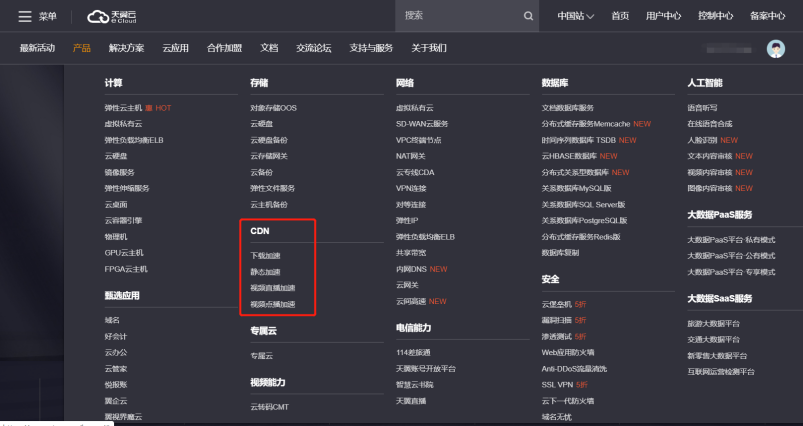Image resolution: width=803 pixels, height=426 pixels.
Task: Open 弹性云主机 HOT product link
Action: 138,108
